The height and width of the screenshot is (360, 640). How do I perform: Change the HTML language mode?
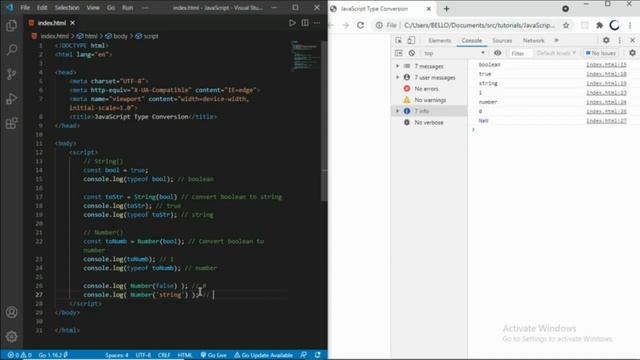click(184, 355)
